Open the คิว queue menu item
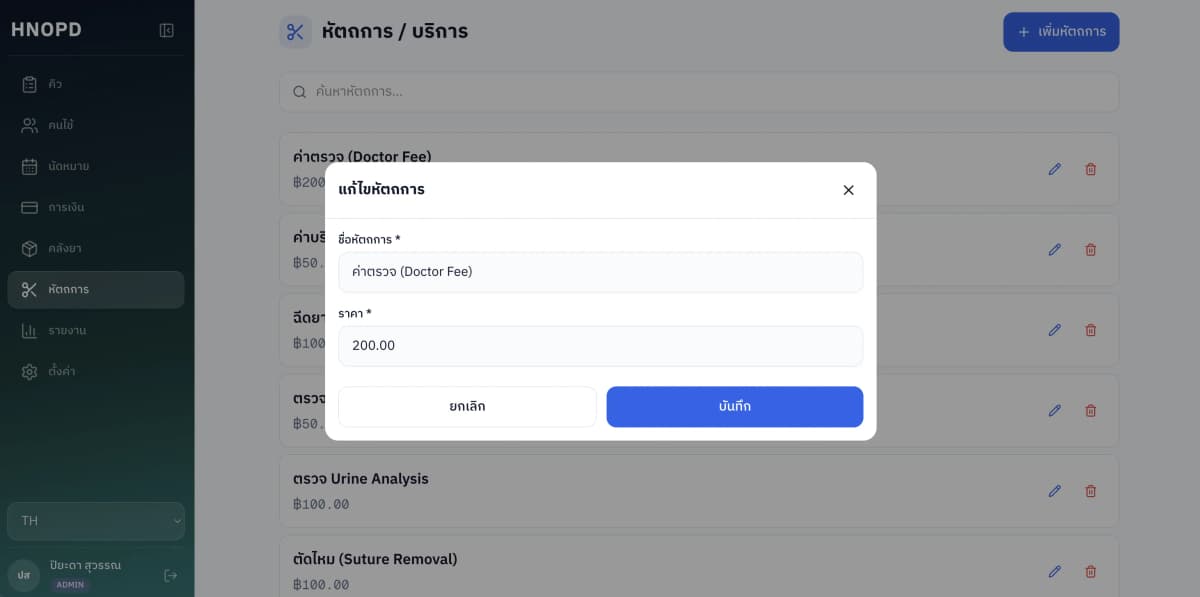This screenshot has height=597, width=1200. (55, 84)
